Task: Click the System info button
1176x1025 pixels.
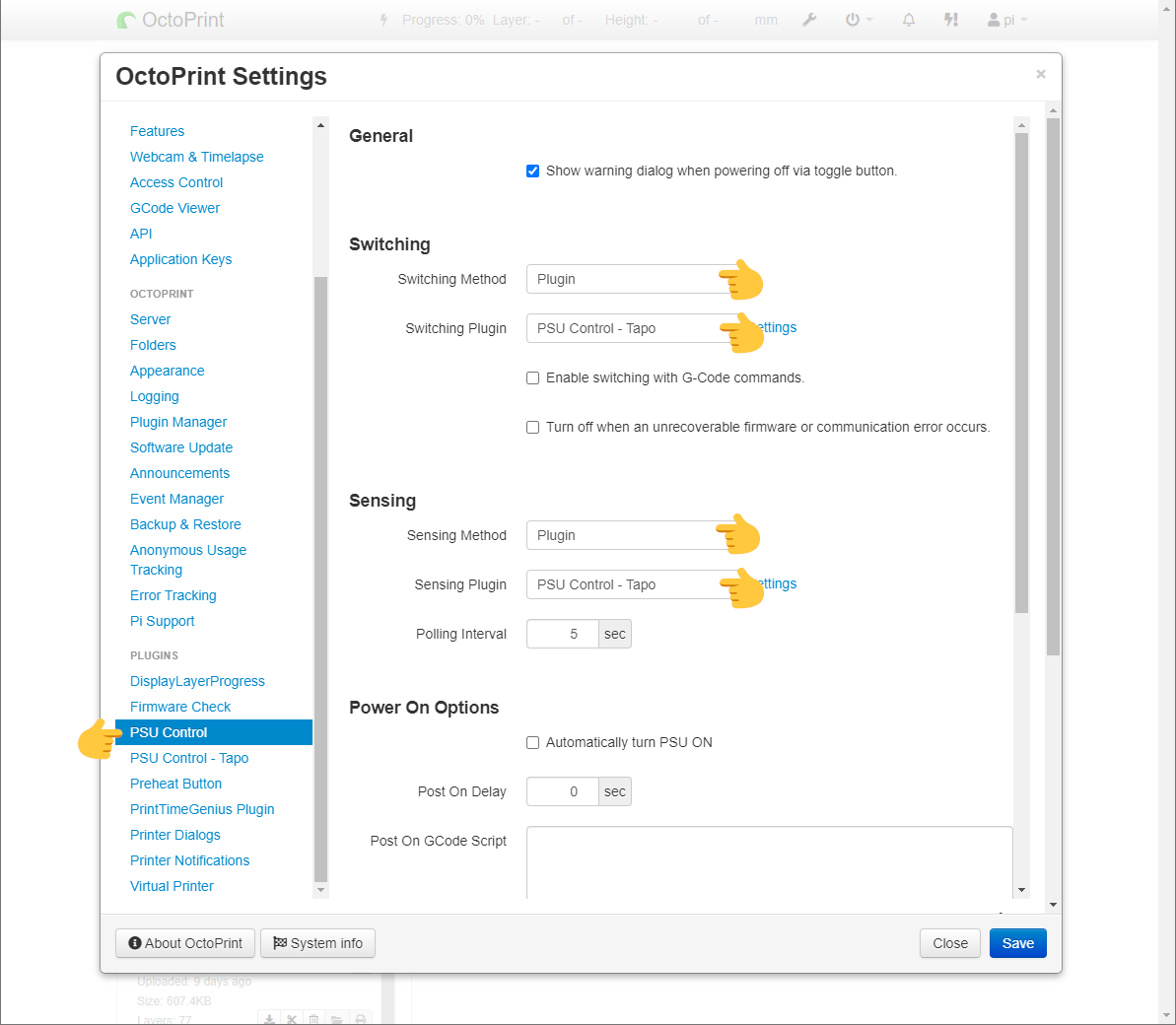Action: coord(317,943)
